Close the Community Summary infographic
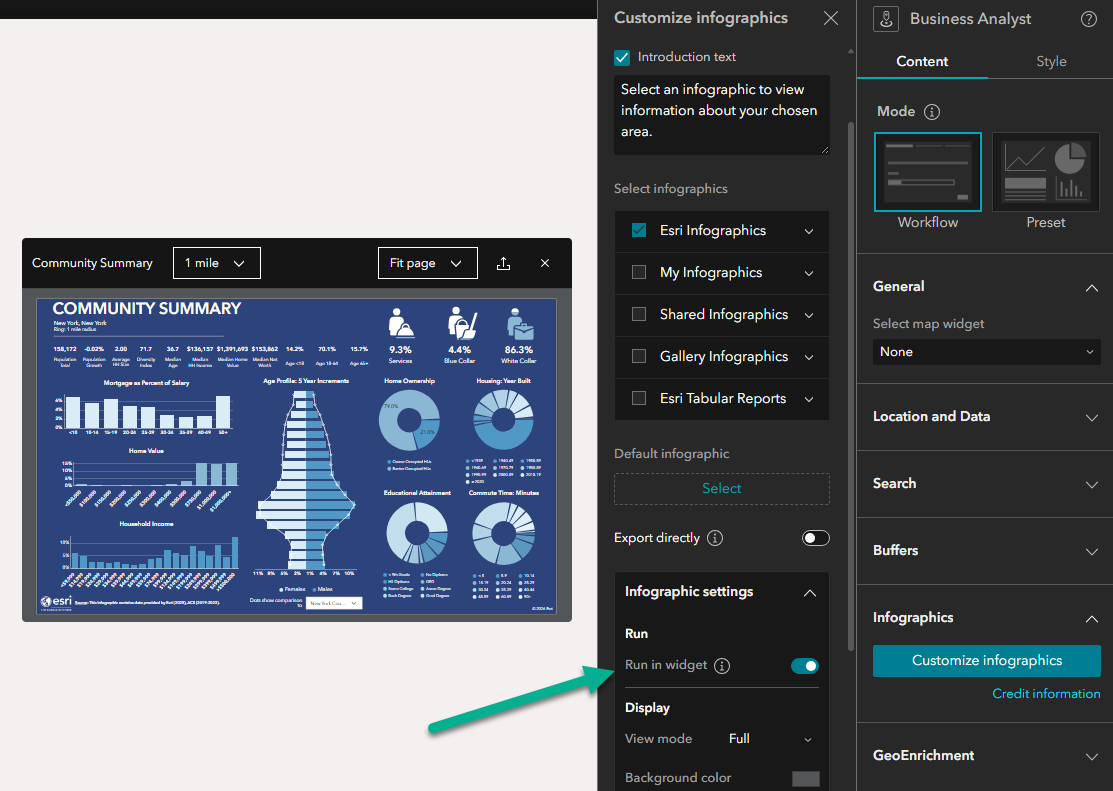1113x791 pixels. [x=545, y=263]
